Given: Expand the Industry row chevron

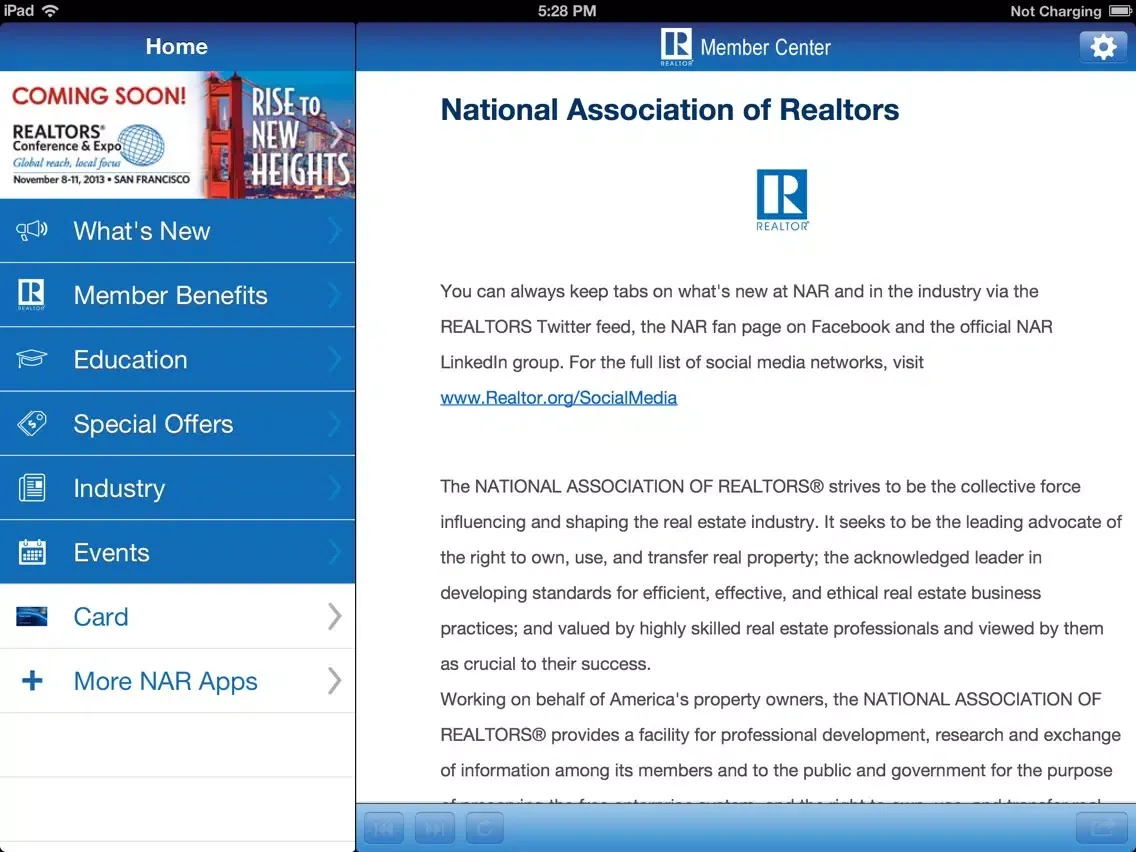Looking at the screenshot, I should [x=335, y=488].
